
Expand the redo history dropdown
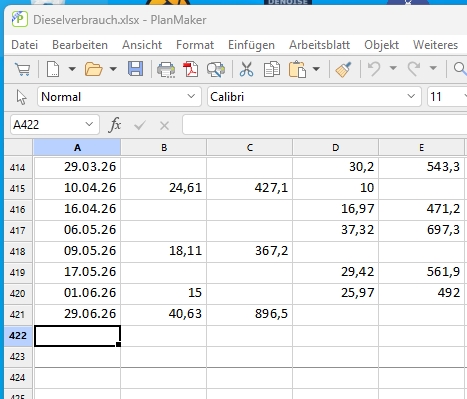pyautogui.click(x=433, y=69)
